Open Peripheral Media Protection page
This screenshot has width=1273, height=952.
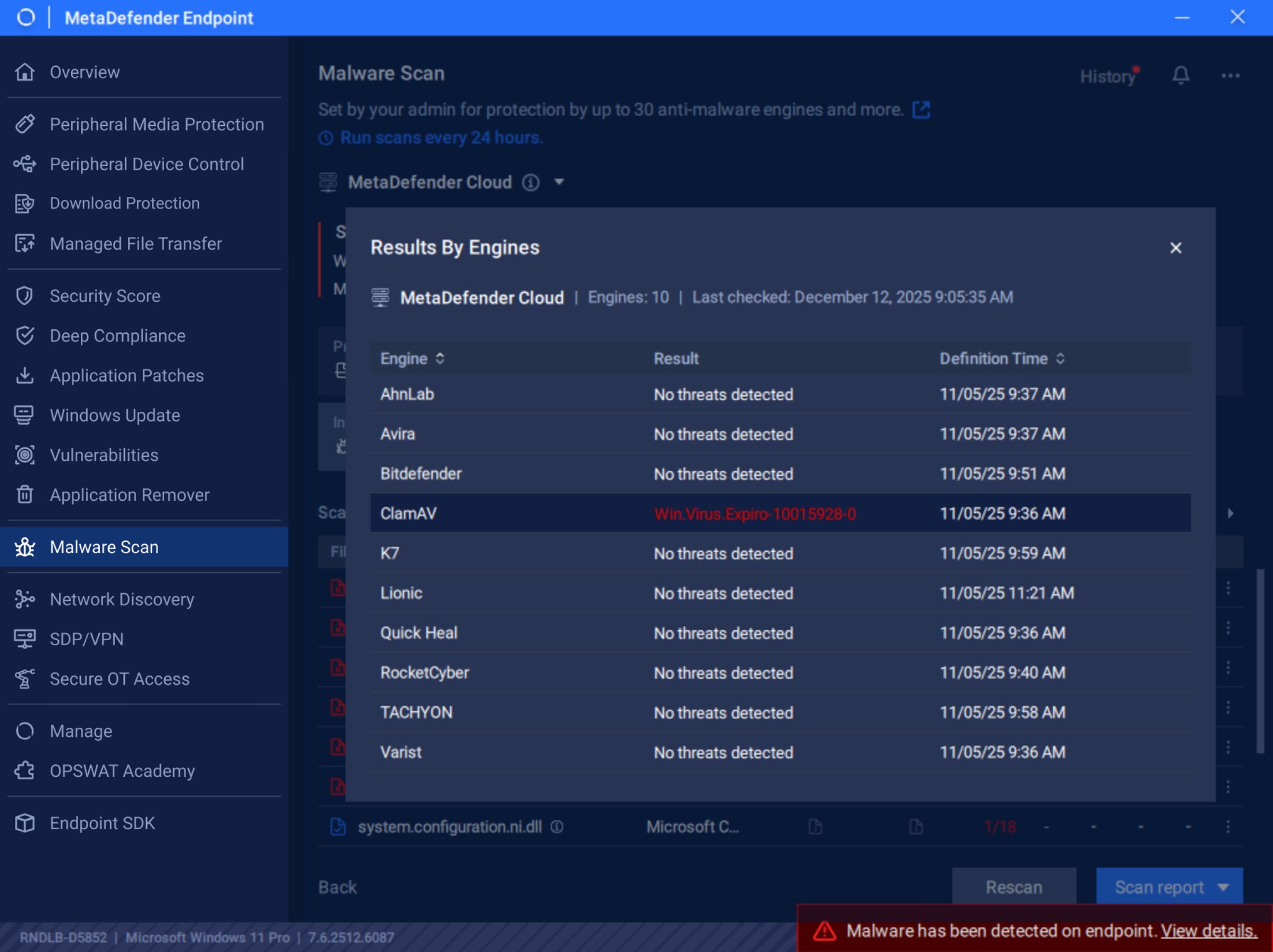coord(157,124)
